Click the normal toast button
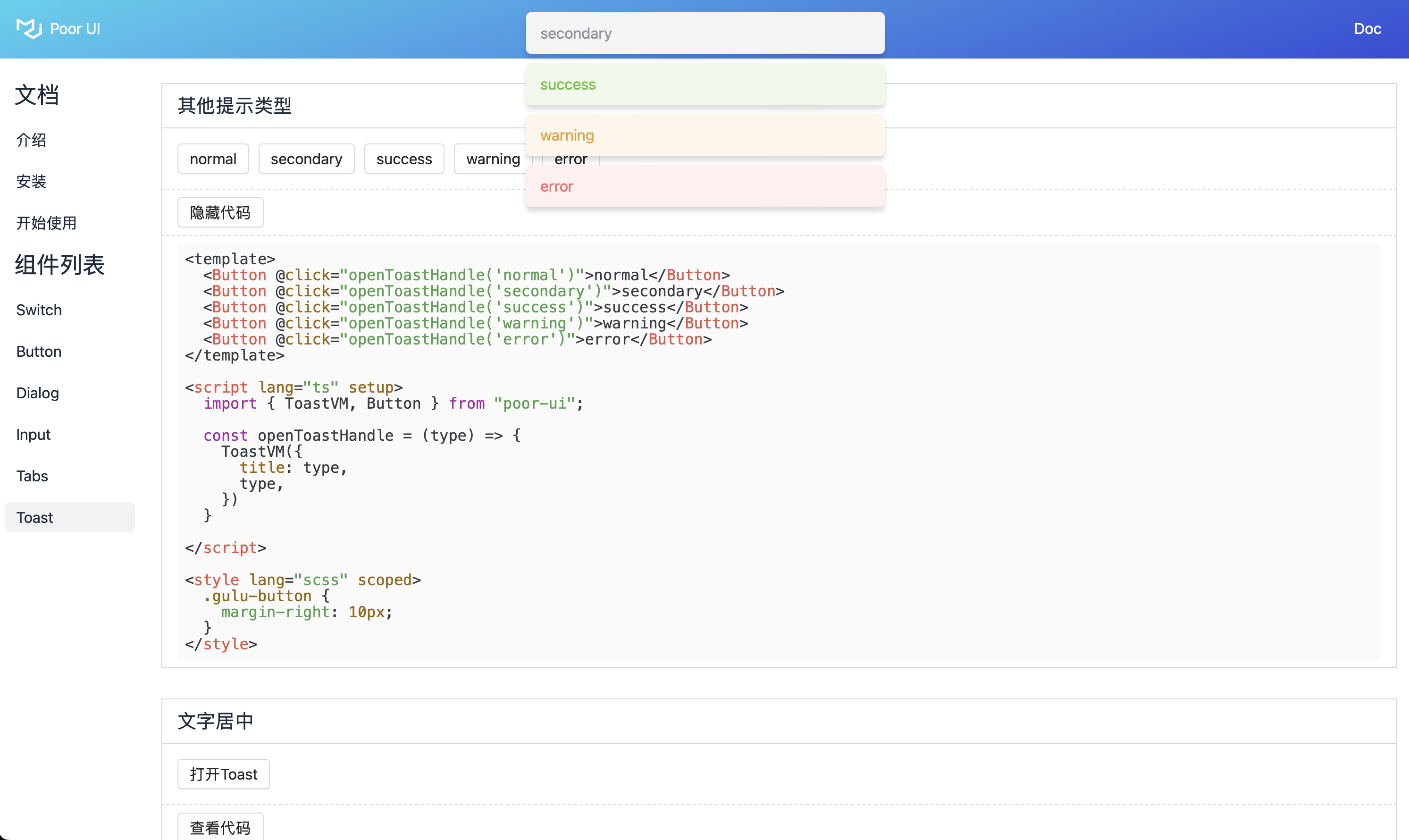 tap(213, 159)
